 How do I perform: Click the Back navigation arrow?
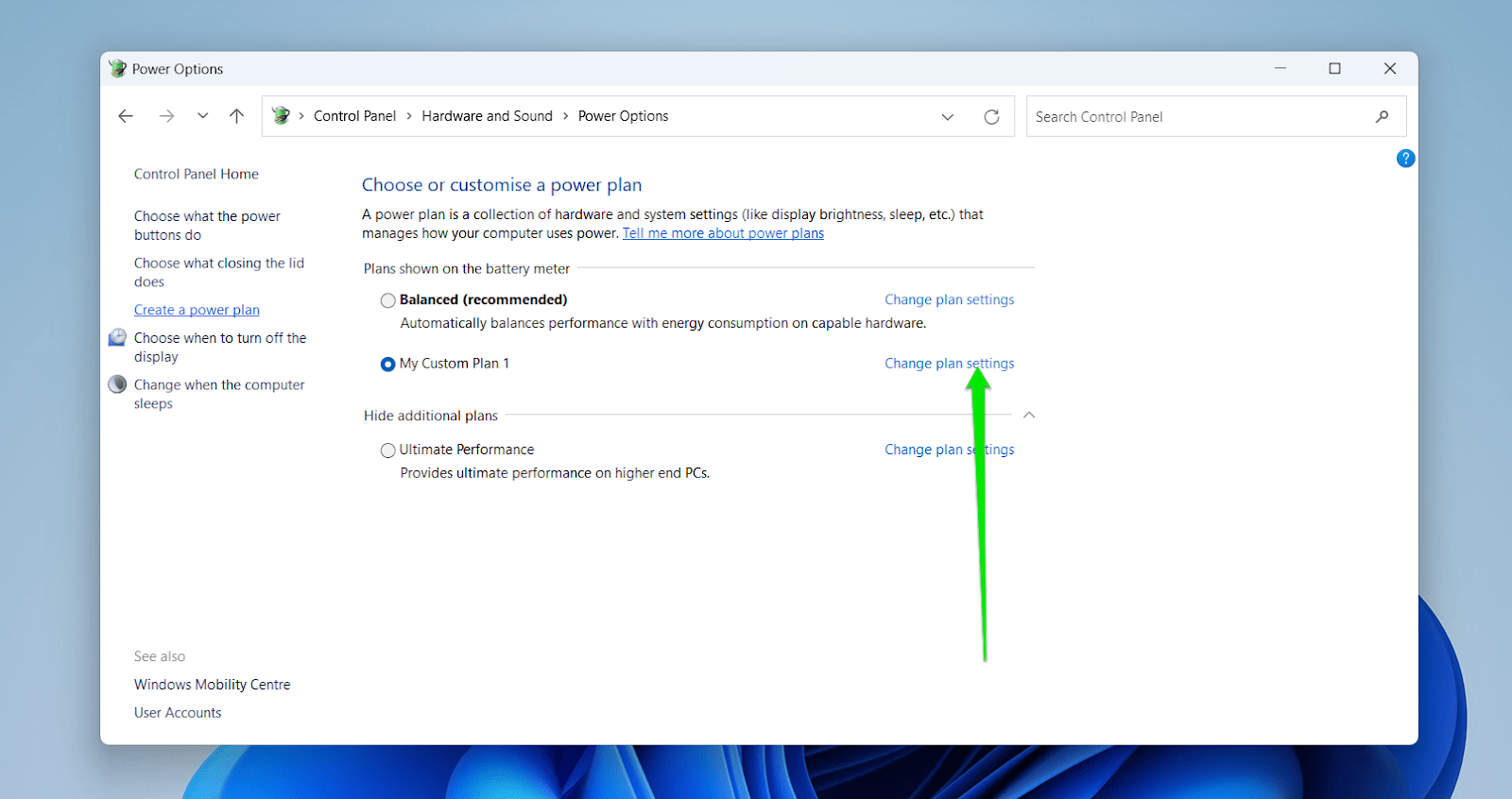pos(126,116)
